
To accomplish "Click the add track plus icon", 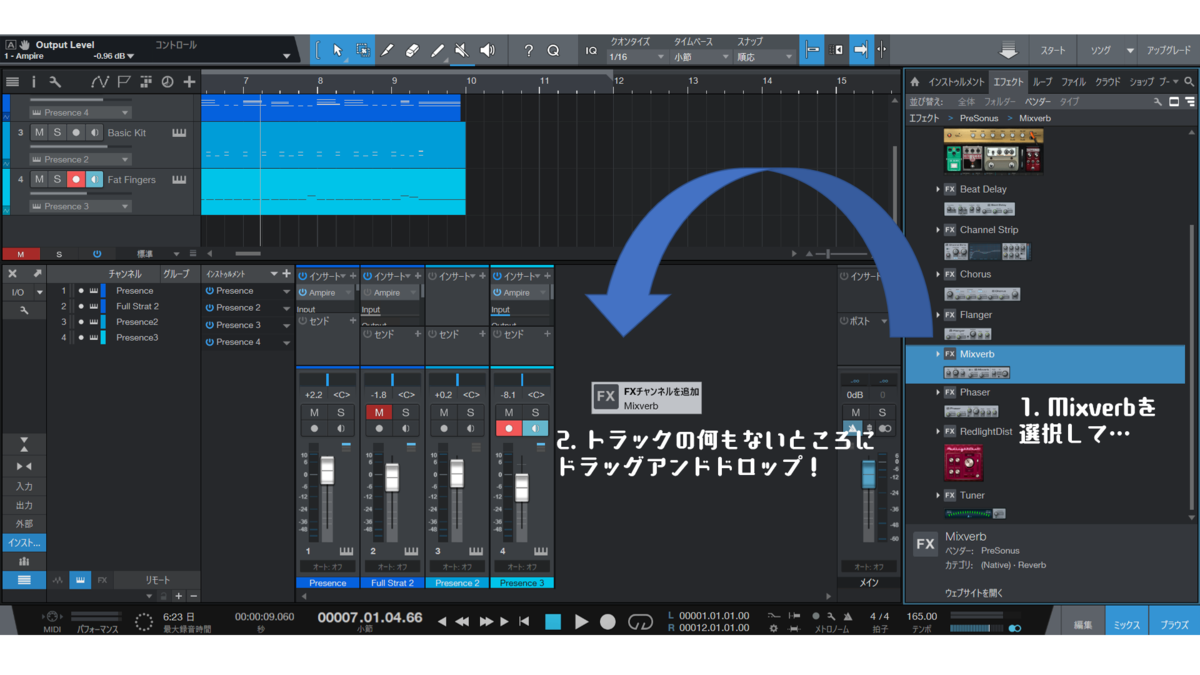I will (x=189, y=82).
